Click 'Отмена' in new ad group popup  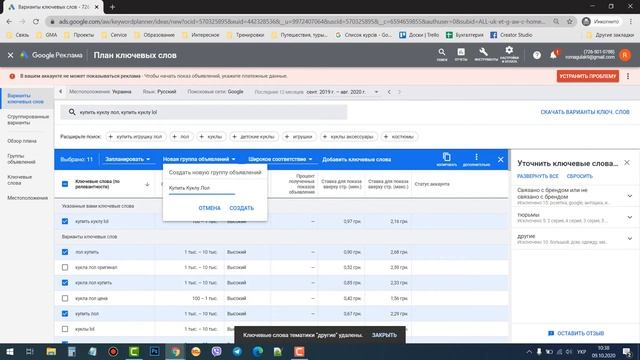pos(209,208)
